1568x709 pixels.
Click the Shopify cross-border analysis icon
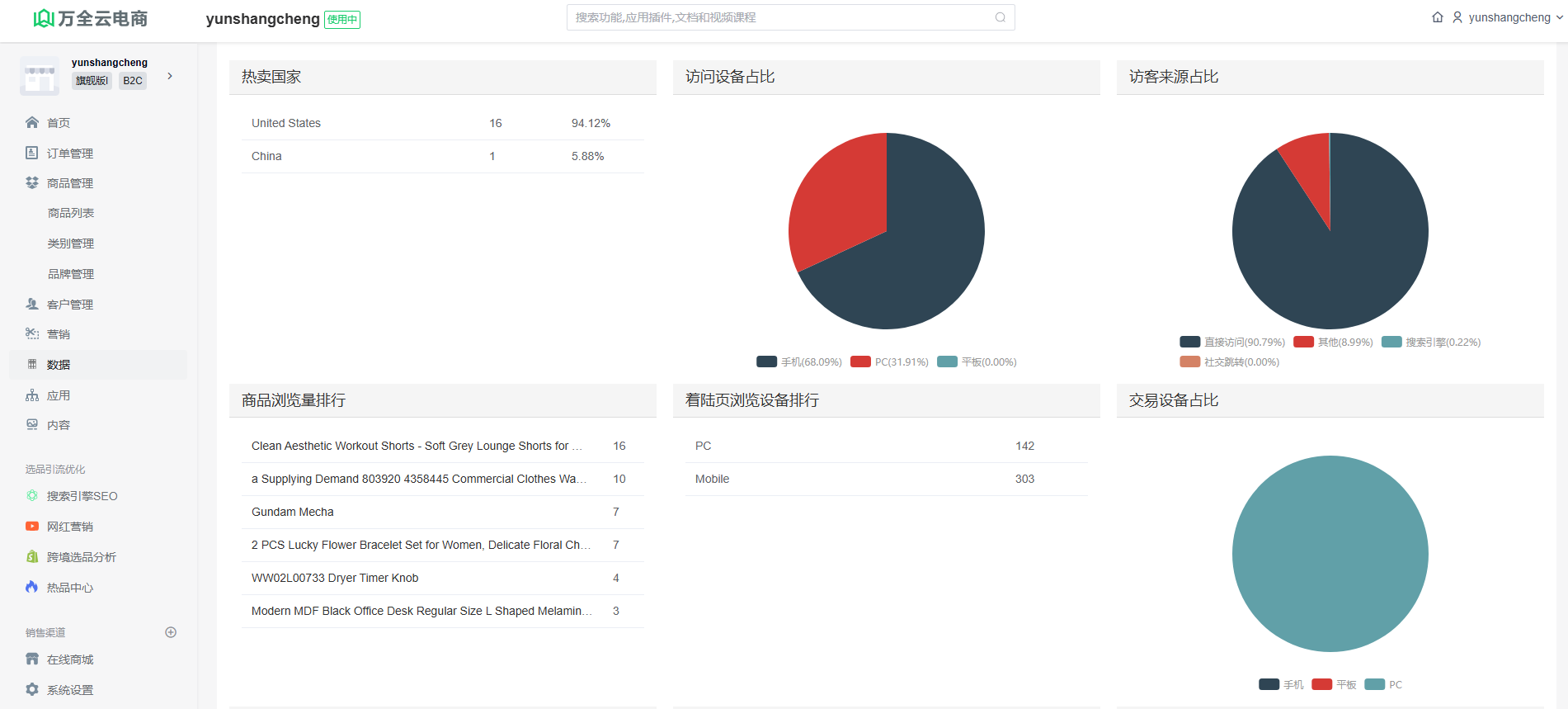pos(32,557)
